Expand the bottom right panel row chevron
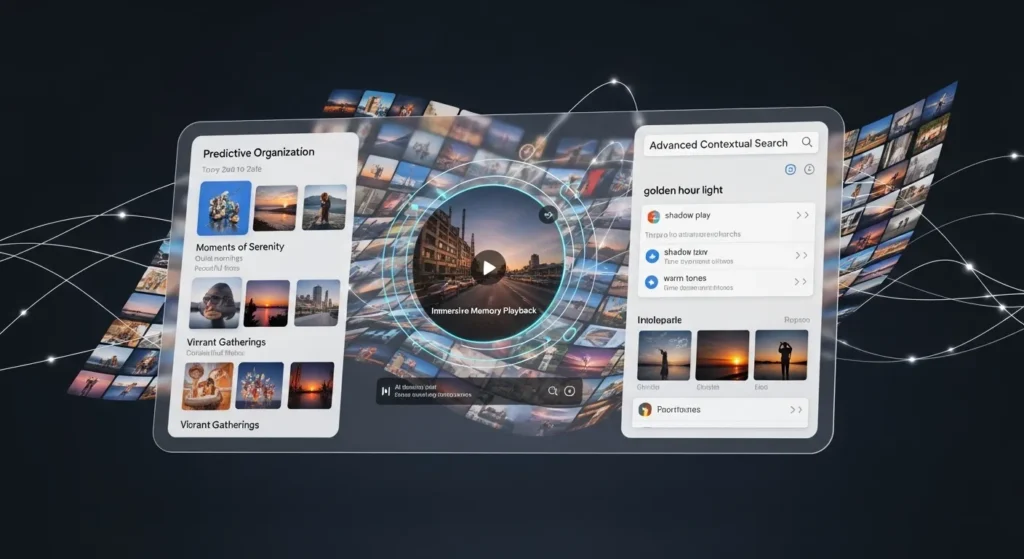 click(796, 409)
